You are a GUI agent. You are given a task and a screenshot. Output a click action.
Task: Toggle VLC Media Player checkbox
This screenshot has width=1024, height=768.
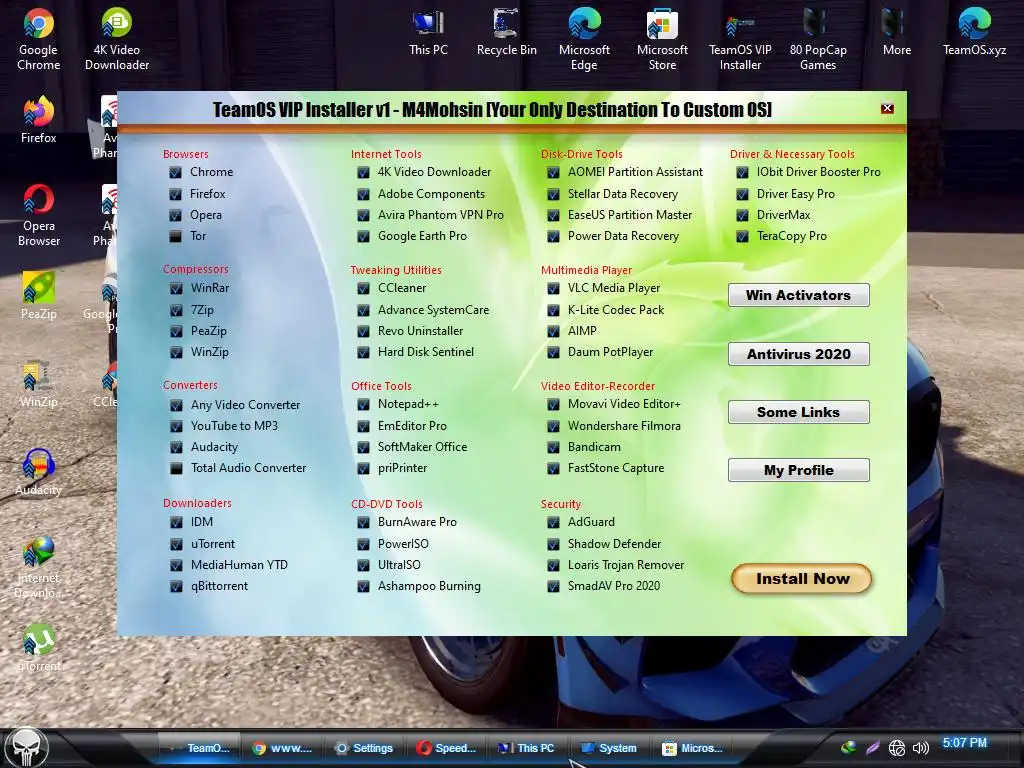553,288
